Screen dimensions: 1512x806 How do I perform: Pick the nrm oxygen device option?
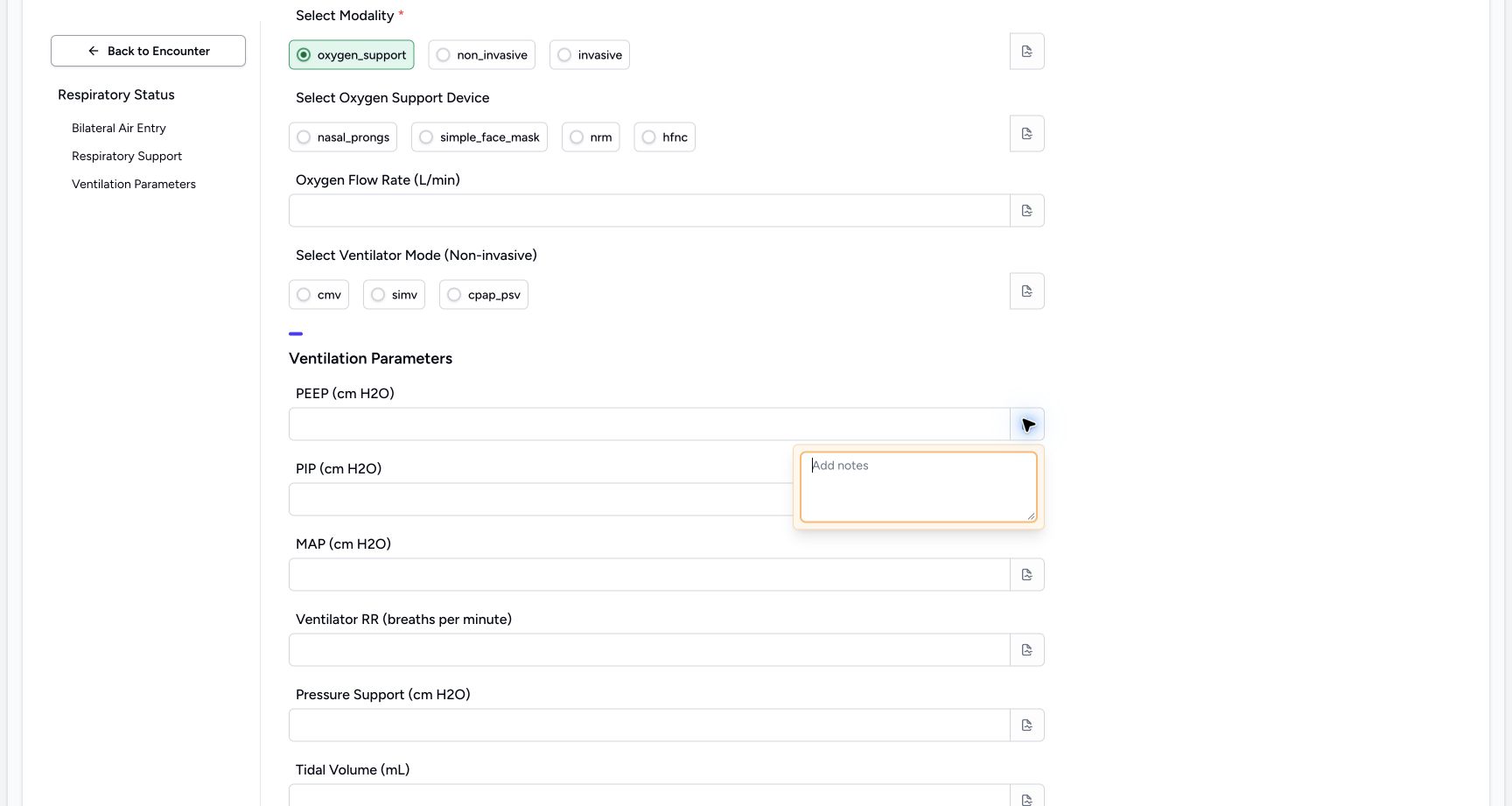point(591,137)
